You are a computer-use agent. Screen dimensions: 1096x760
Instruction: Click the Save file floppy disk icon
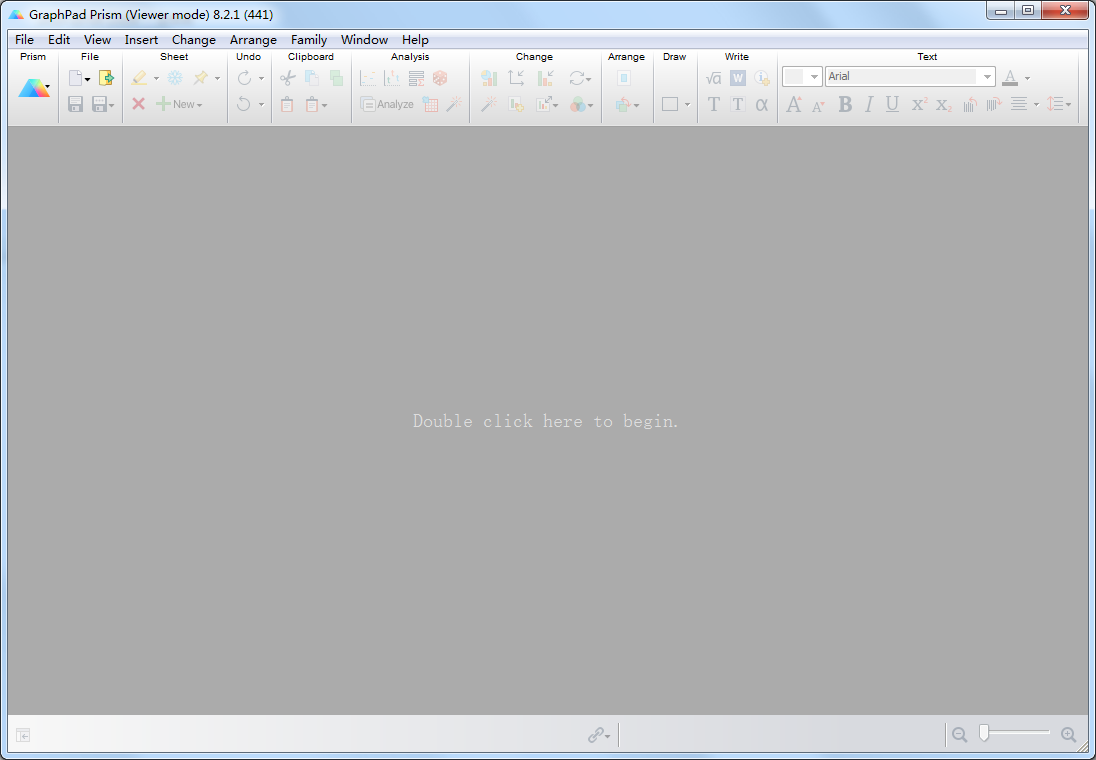tap(75, 104)
